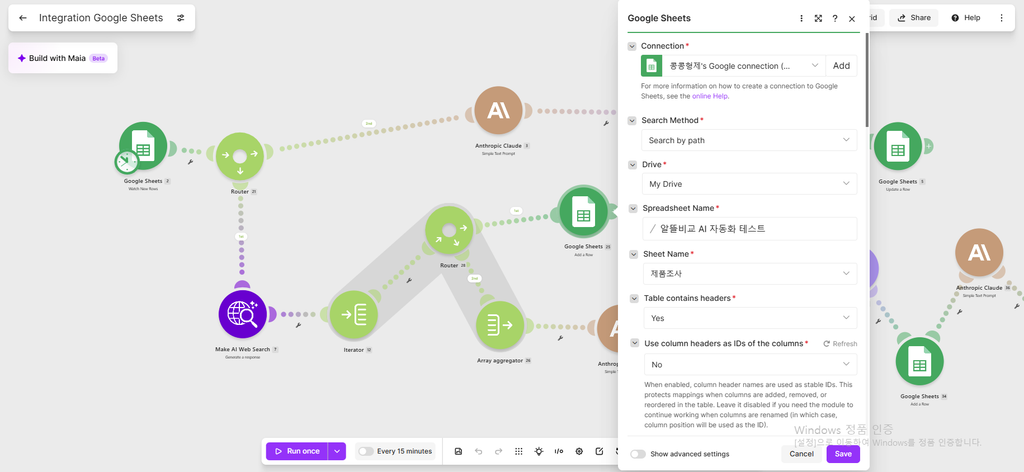Screen dimensions: 1024x472
Task: Click Add connection button
Action: (841, 66)
